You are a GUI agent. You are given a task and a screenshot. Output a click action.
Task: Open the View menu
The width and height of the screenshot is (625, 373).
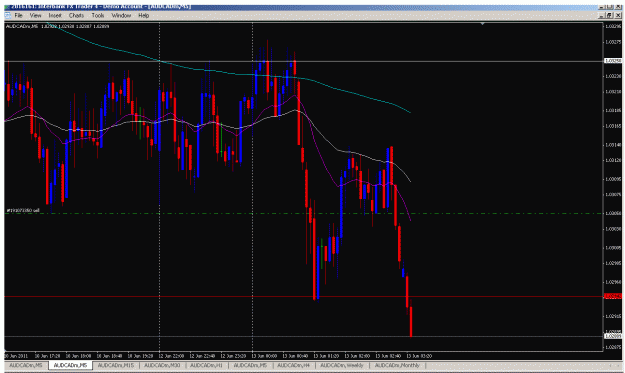(35, 16)
